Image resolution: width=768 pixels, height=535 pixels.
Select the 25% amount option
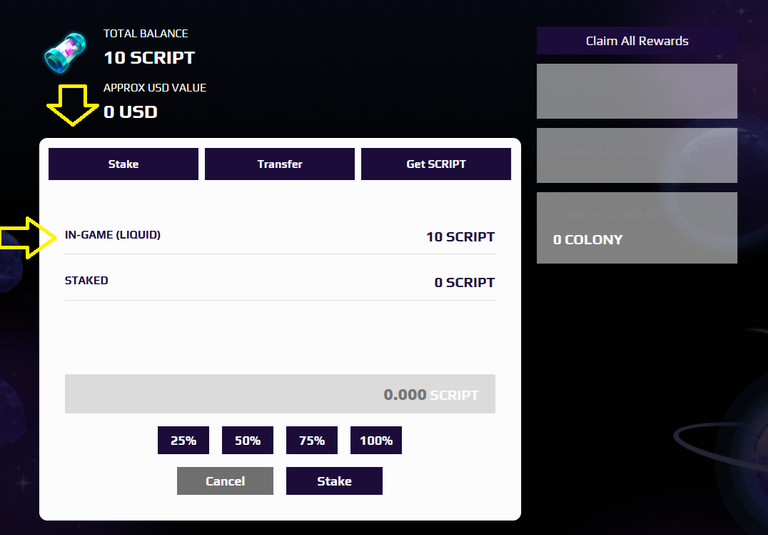183,440
